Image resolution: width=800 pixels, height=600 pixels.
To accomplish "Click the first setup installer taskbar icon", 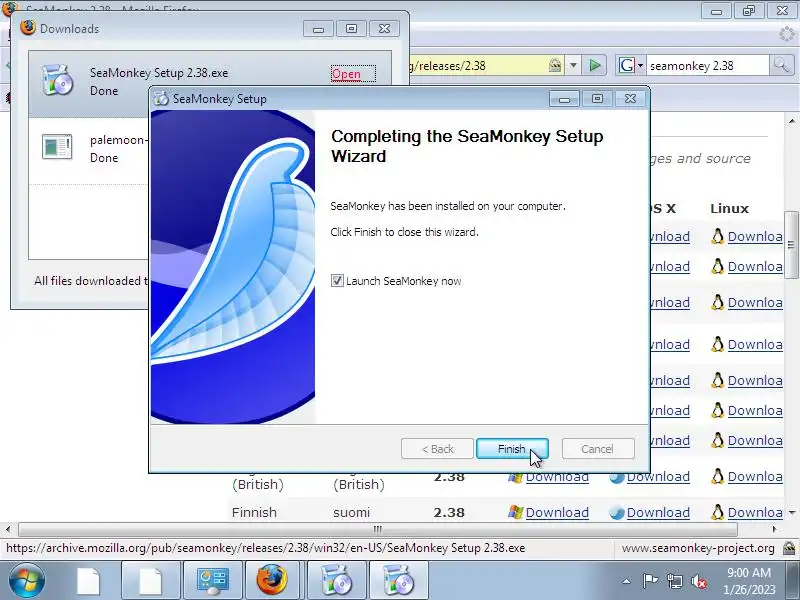I will click(336, 581).
